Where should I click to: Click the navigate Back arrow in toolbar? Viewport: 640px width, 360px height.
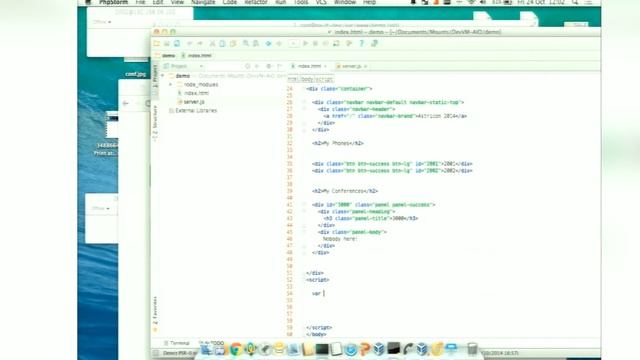point(268,43)
